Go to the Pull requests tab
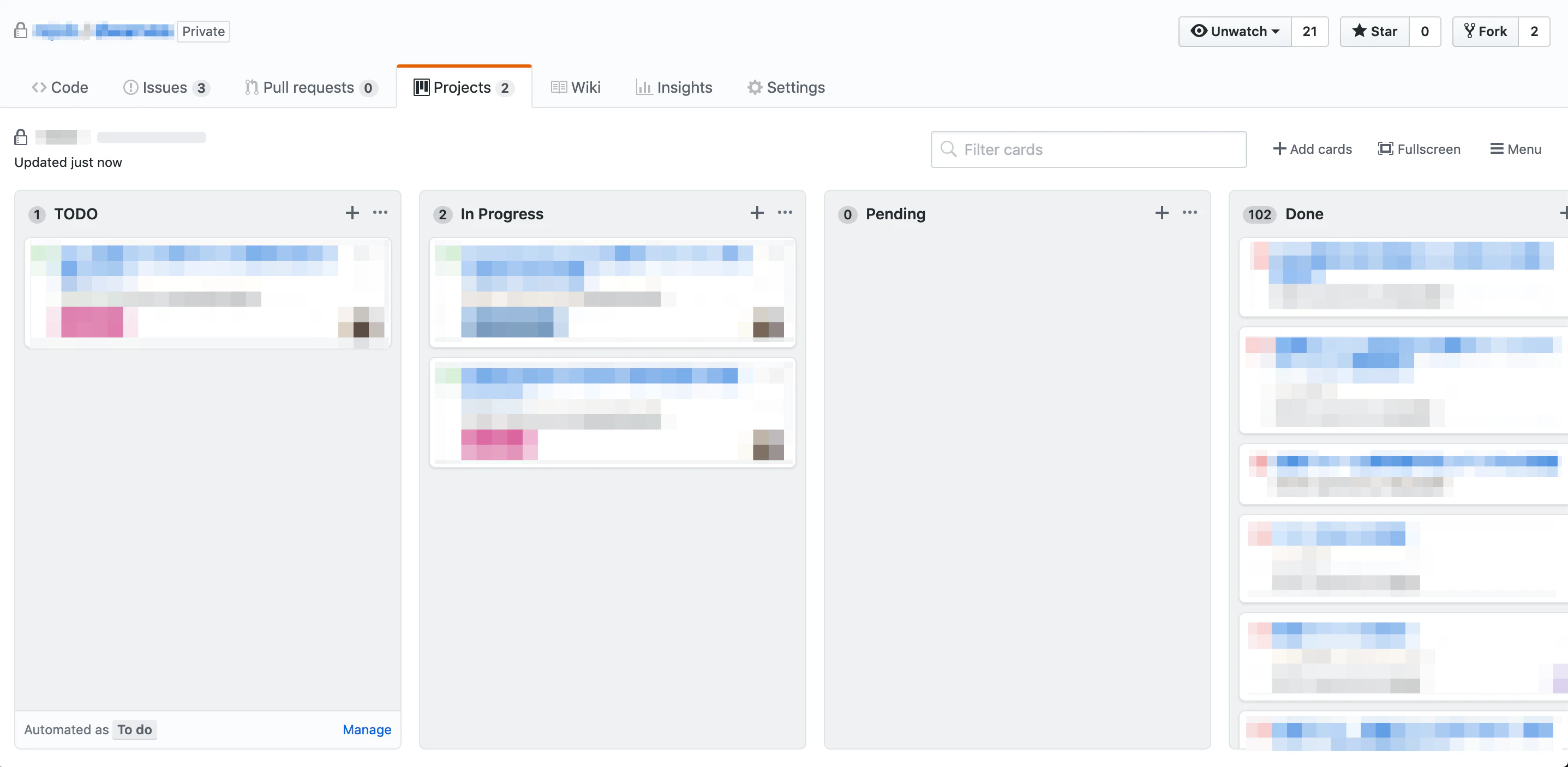The height and width of the screenshot is (767, 1568). tap(311, 87)
